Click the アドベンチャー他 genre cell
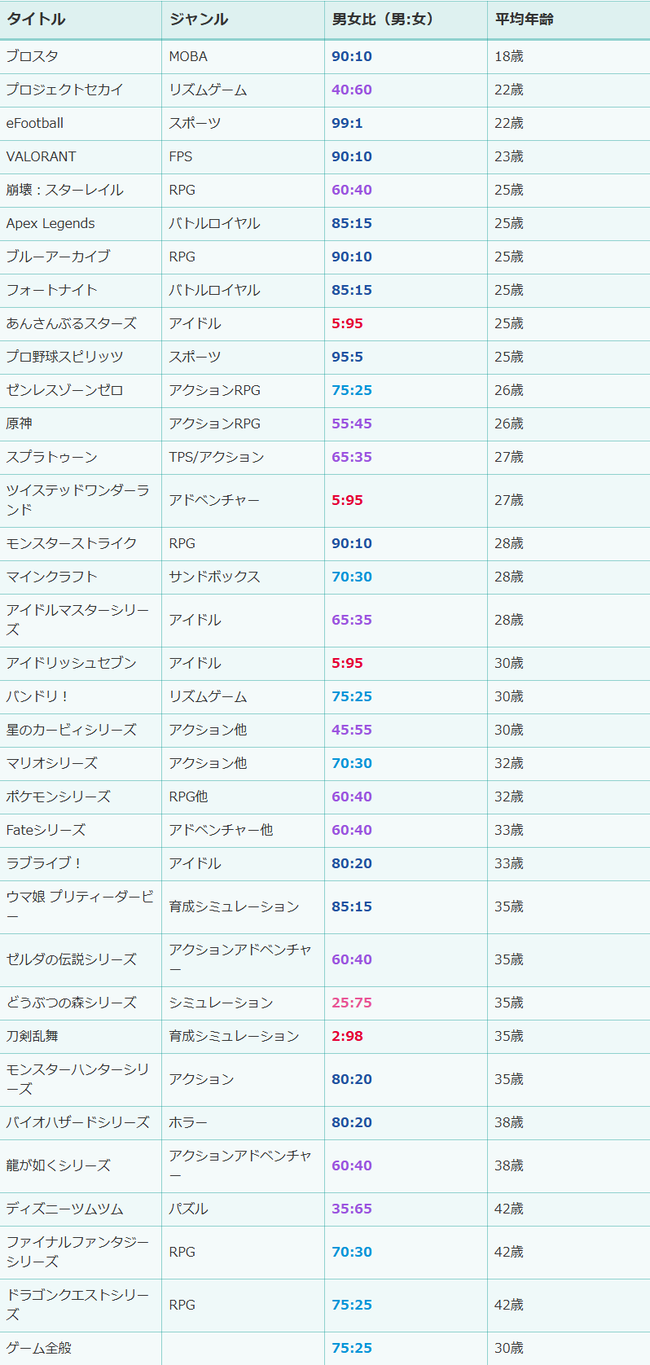This screenshot has height=1365, width=650. [243, 830]
